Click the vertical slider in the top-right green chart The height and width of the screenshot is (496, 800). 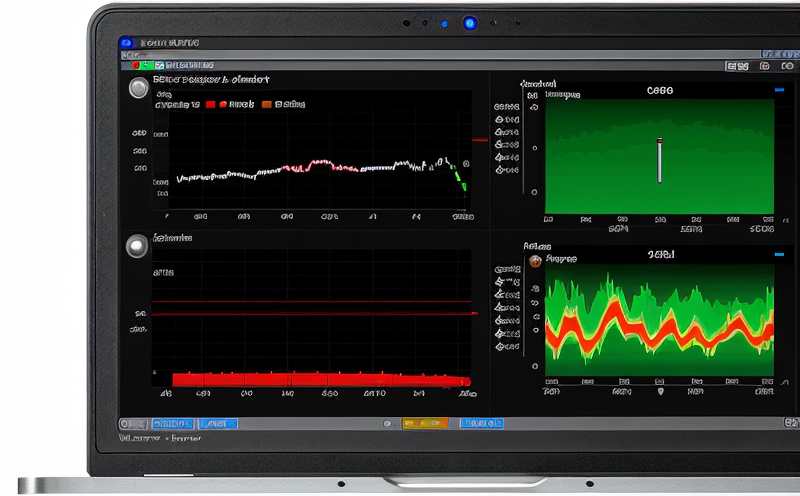click(x=659, y=160)
